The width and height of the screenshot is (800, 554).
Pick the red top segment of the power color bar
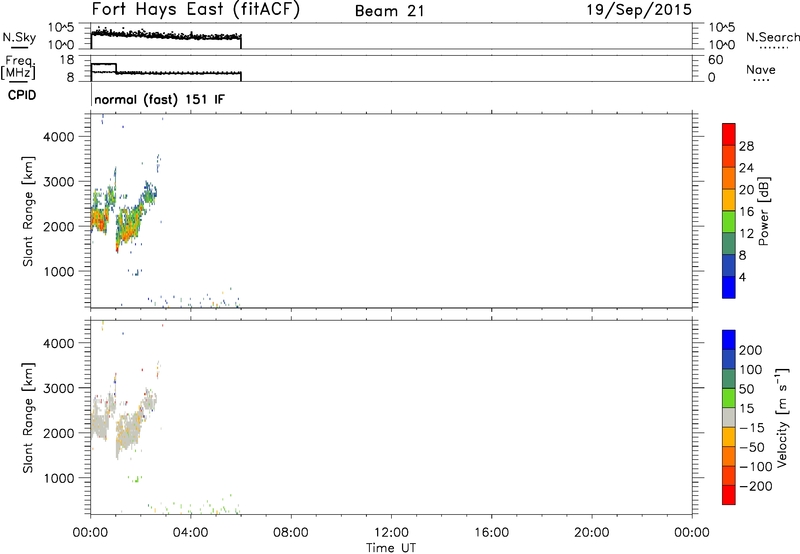[x=729, y=134]
